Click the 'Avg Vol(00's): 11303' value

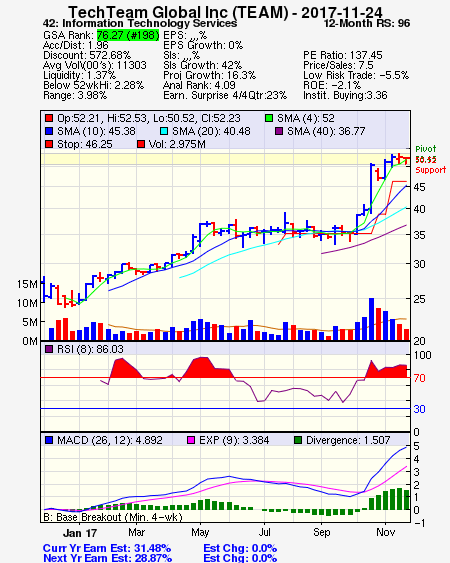click(x=95, y=65)
